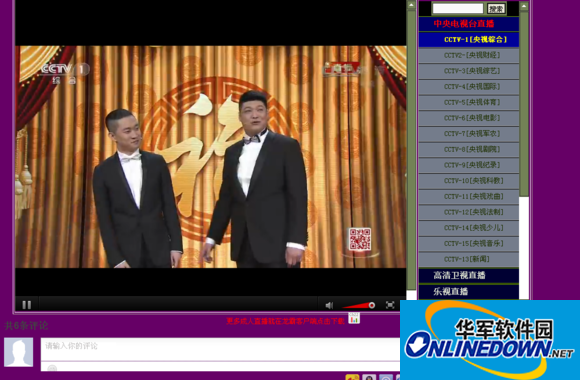Image resolution: width=580 pixels, height=380 pixels.
Task: Choose channel CCTV-6[央视电影]
Action: pos(469,118)
